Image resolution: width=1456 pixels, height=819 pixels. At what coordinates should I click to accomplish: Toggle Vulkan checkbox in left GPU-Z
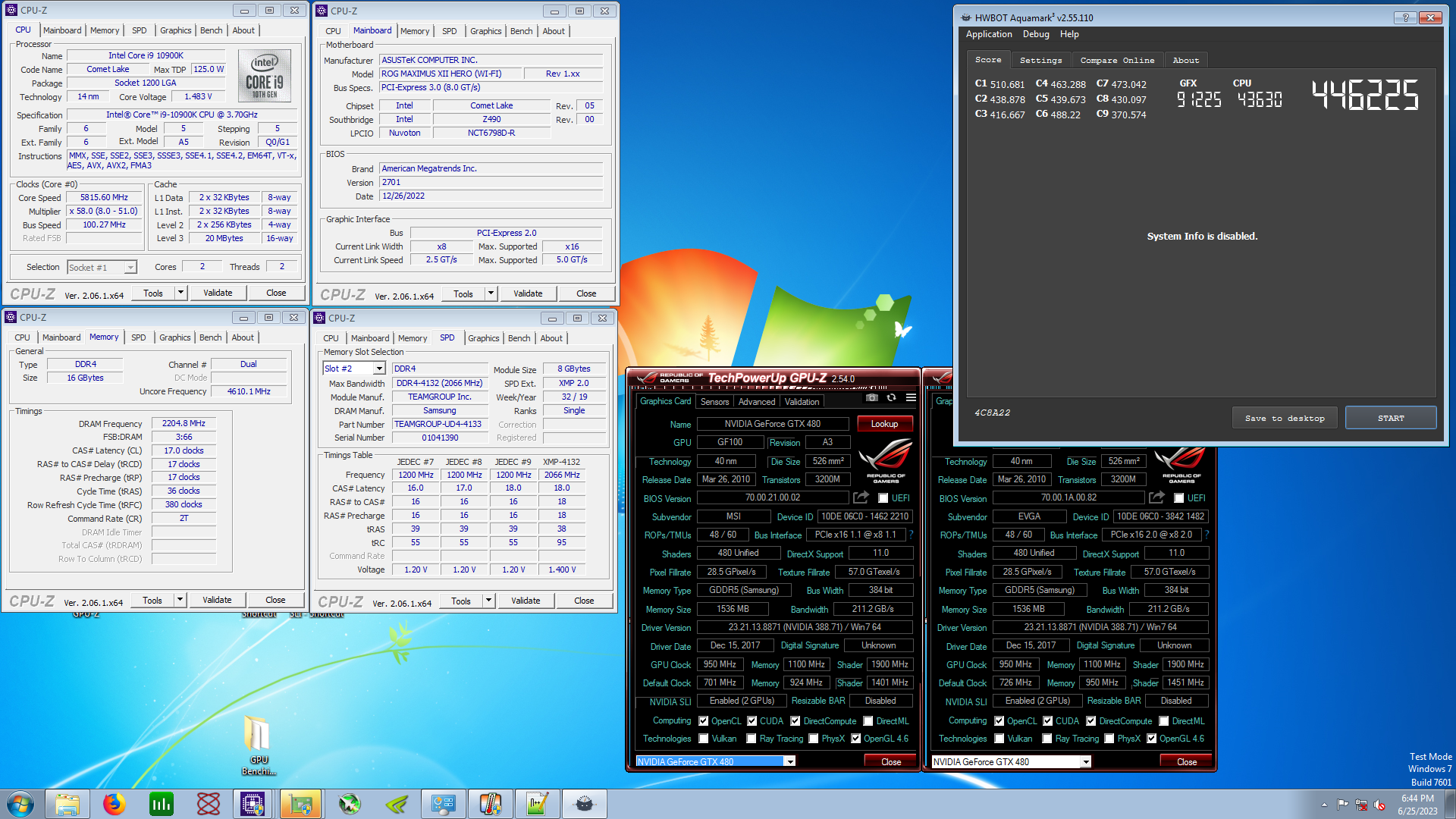pos(704,739)
